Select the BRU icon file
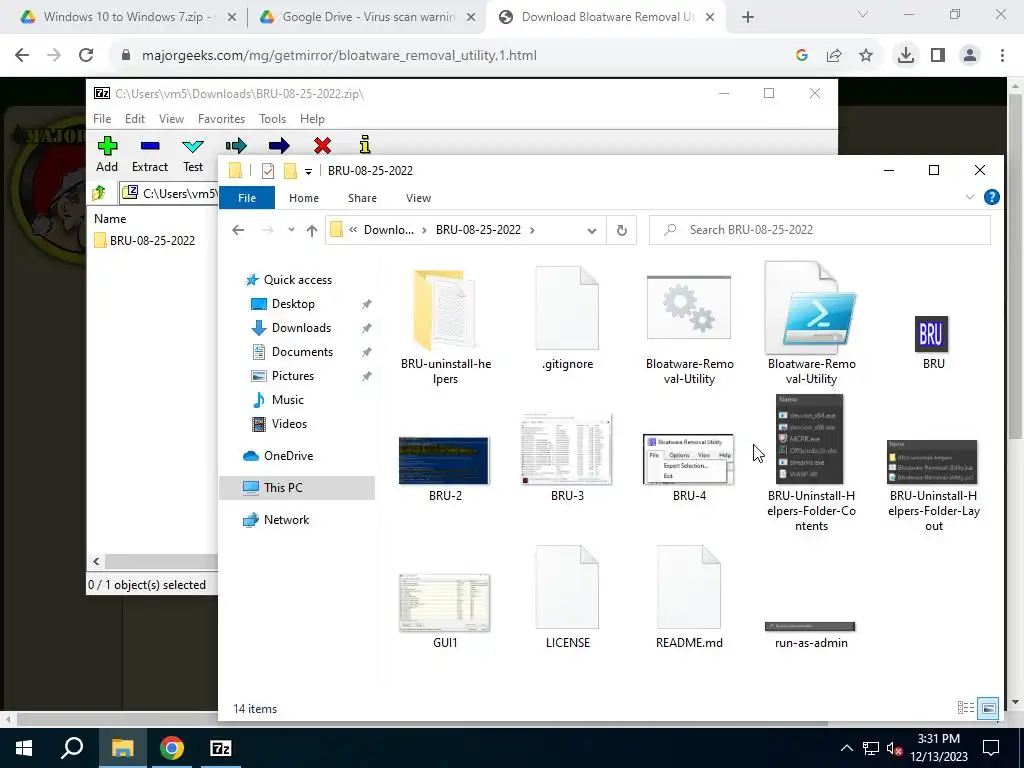 tap(933, 344)
